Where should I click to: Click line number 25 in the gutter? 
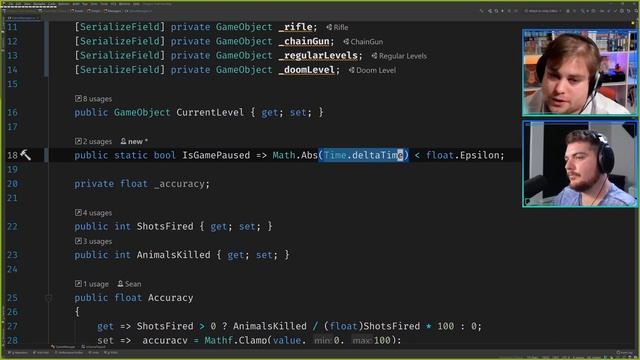pos(12,298)
